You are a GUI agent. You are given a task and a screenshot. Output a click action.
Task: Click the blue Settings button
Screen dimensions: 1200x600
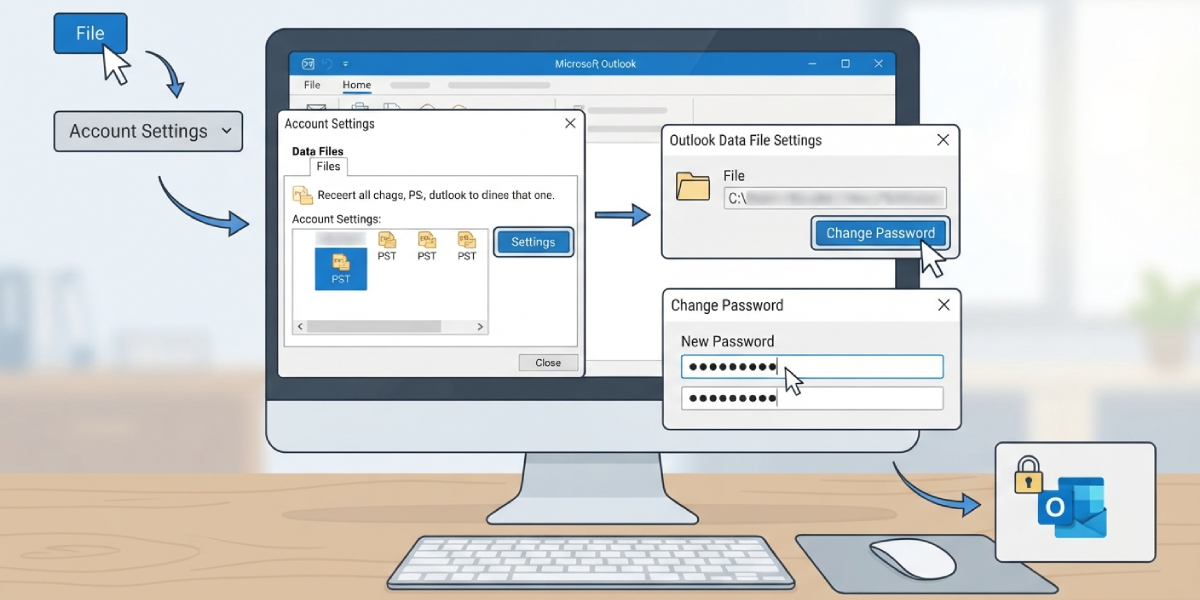coord(533,242)
